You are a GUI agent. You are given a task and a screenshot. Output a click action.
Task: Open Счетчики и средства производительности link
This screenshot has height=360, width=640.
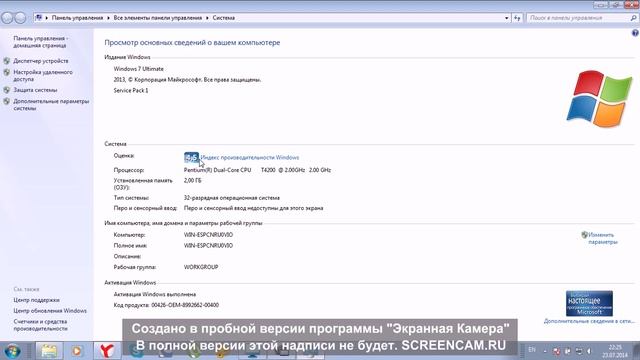[40, 325]
